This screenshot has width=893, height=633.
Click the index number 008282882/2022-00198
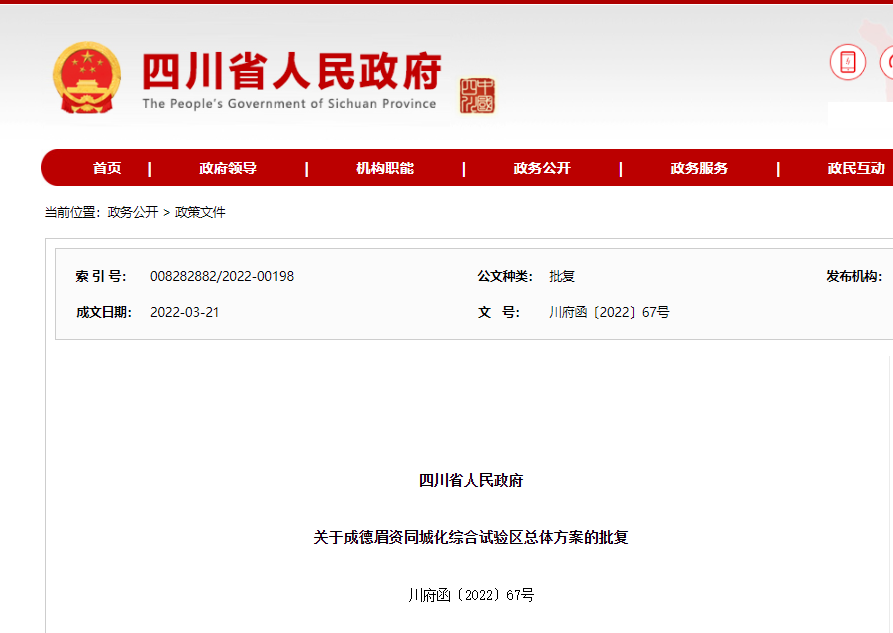click(x=222, y=276)
